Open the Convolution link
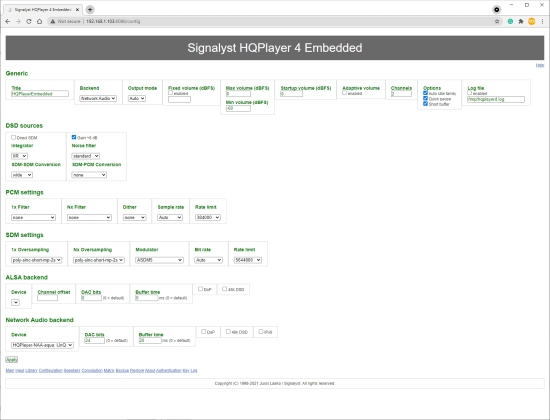550x420 pixels. [92, 371]
